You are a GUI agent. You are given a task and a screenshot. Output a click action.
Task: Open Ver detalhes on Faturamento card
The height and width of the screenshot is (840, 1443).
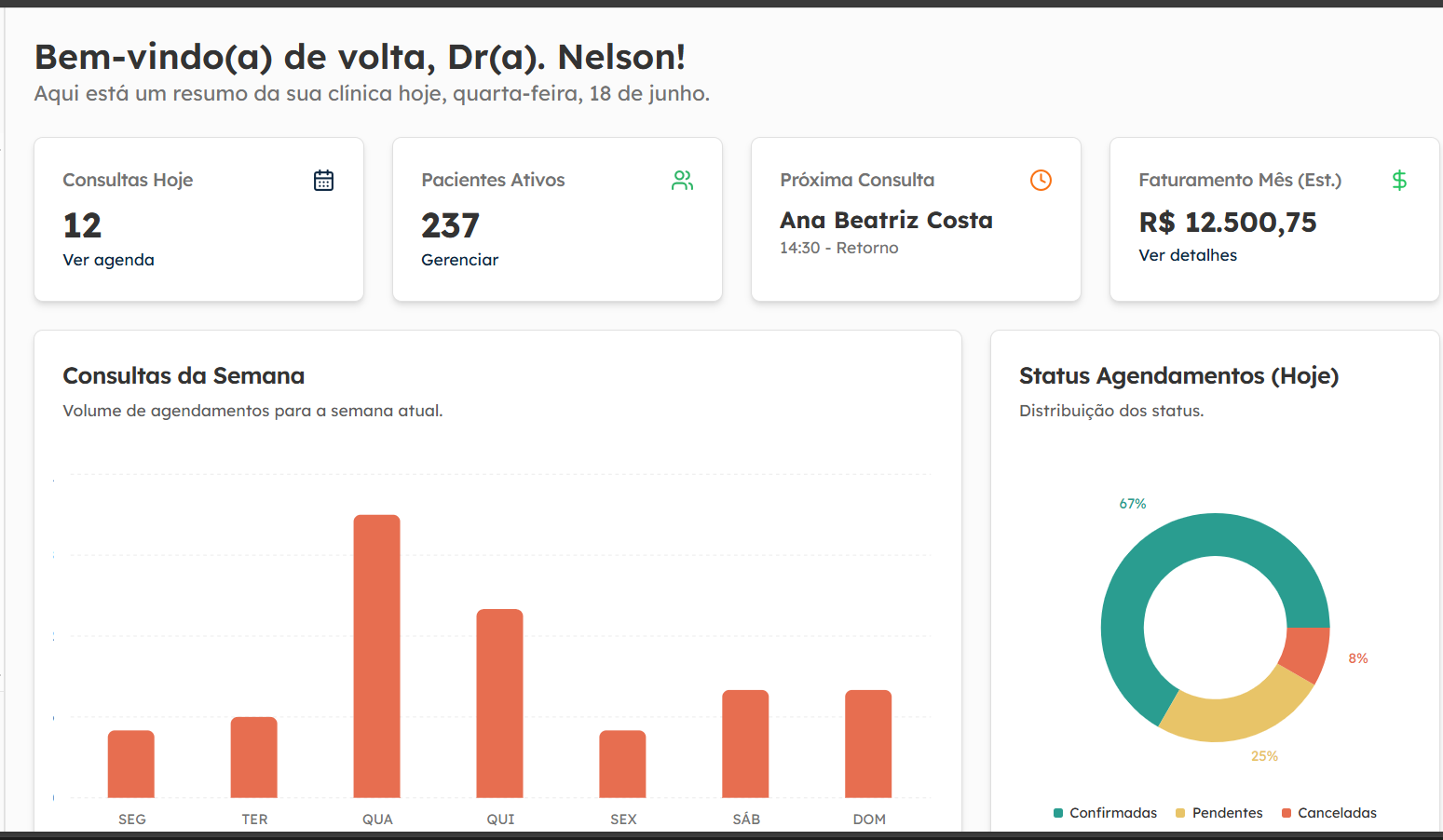pyautogui.click(x=1187, y=254)
